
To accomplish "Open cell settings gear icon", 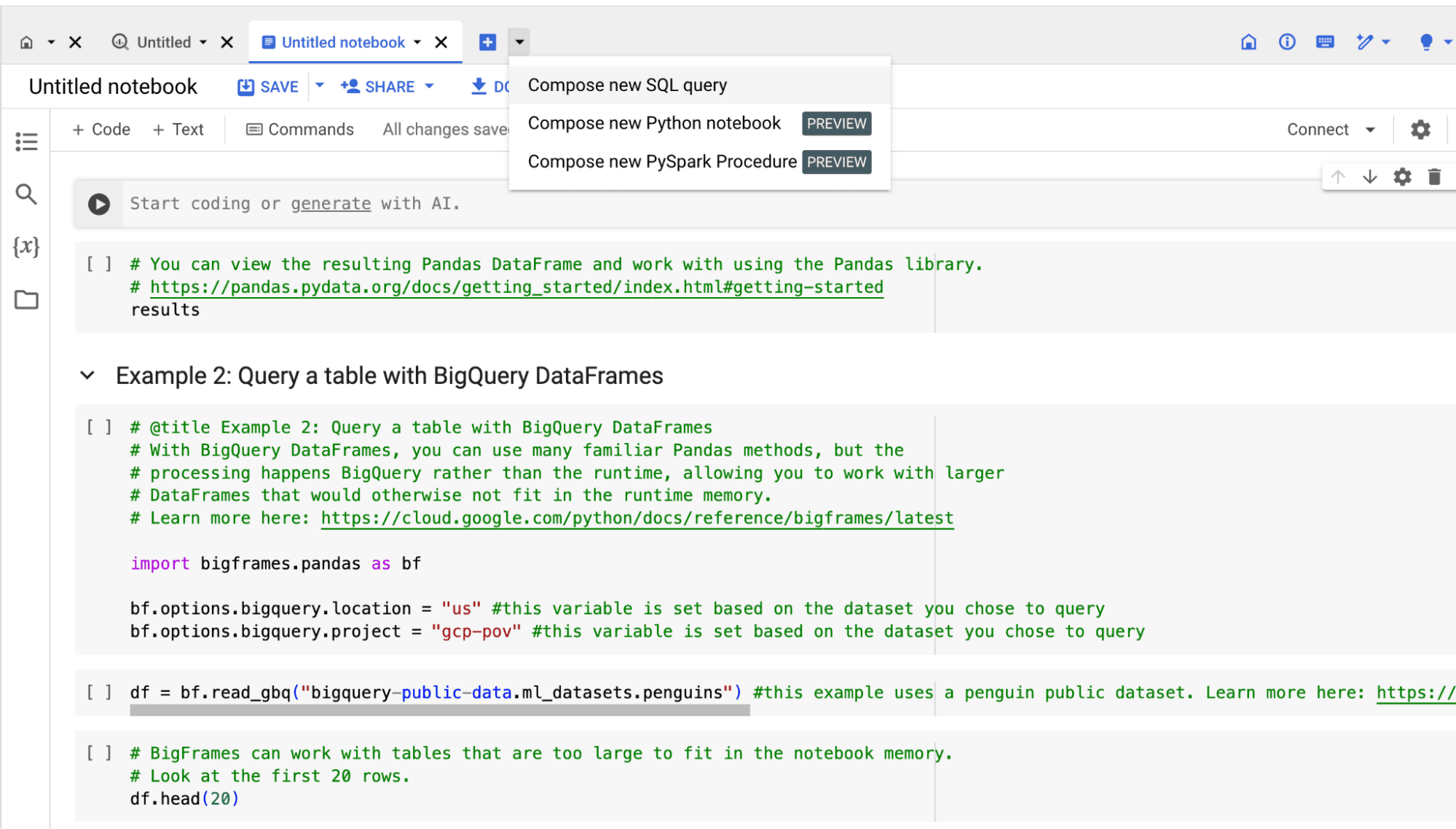I will pyautogui.click(x=1402, y=177).
